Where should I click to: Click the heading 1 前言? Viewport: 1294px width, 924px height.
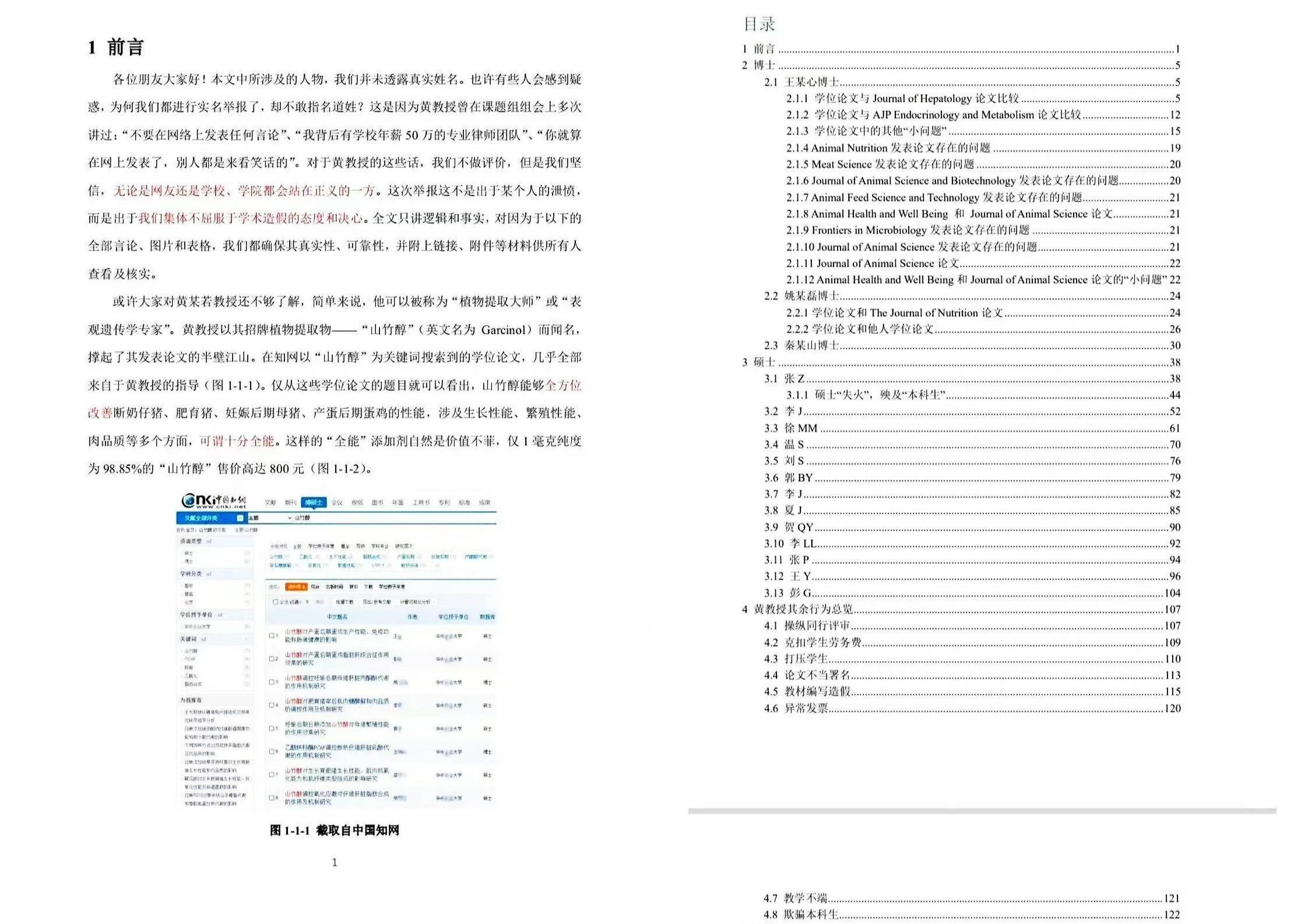[x=115, y=47]
